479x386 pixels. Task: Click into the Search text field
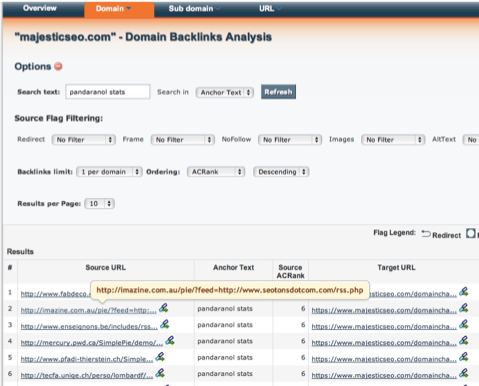[x=108, y=92]
